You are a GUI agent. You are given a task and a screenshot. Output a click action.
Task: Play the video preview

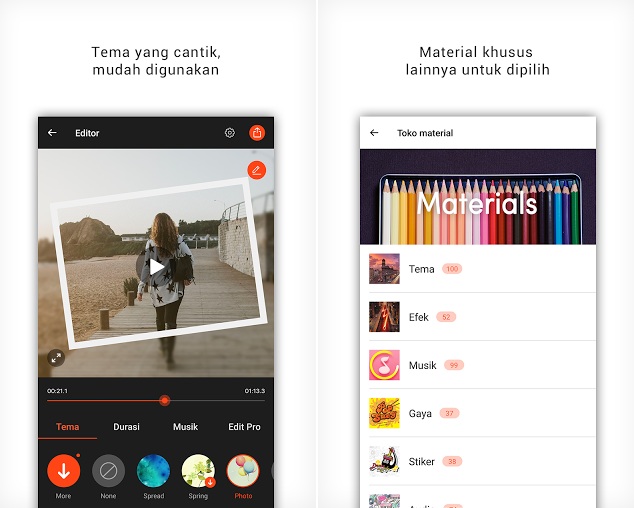coord(156,267)
